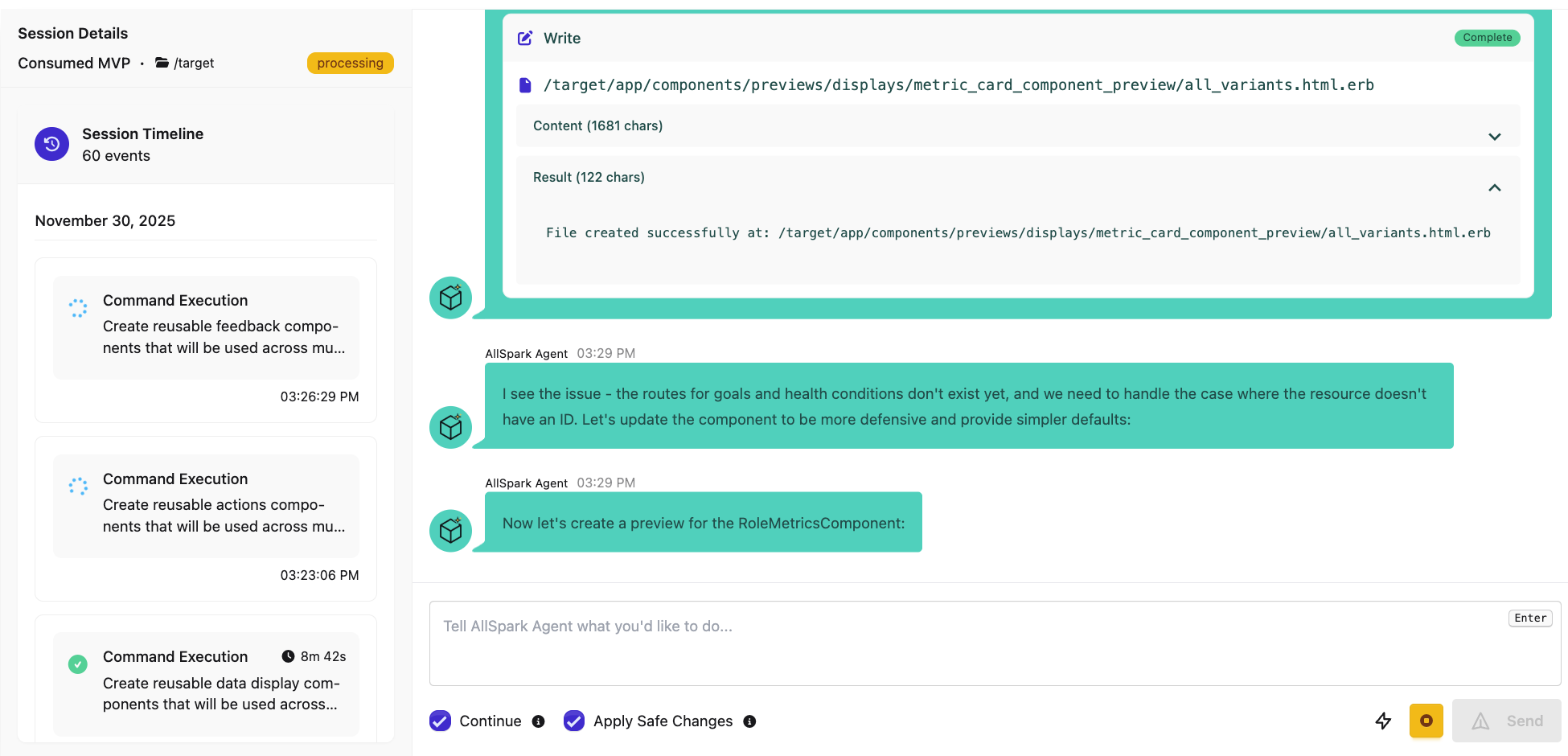
Task: Click the processing status badge
Action: coord(350,63)
